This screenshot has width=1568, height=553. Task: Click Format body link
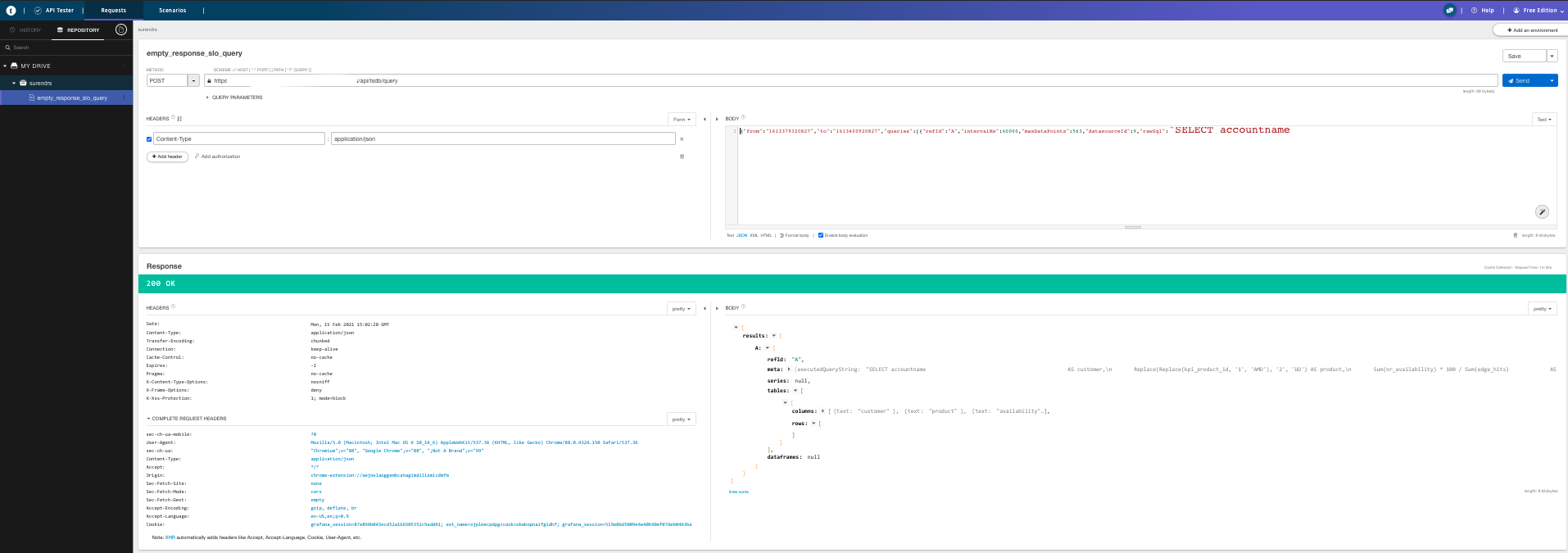pos(795,235)
